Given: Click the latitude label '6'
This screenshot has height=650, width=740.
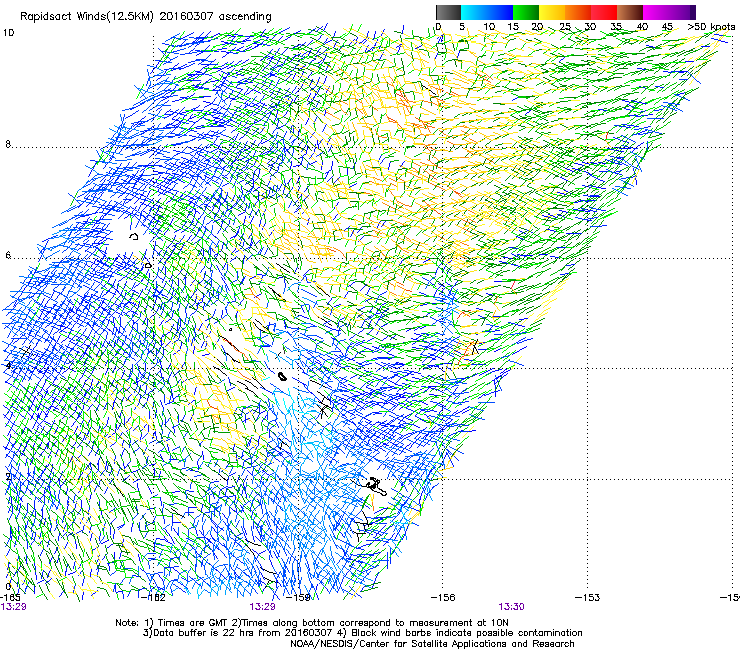Looking at the screenshot, I should point(8,255).
